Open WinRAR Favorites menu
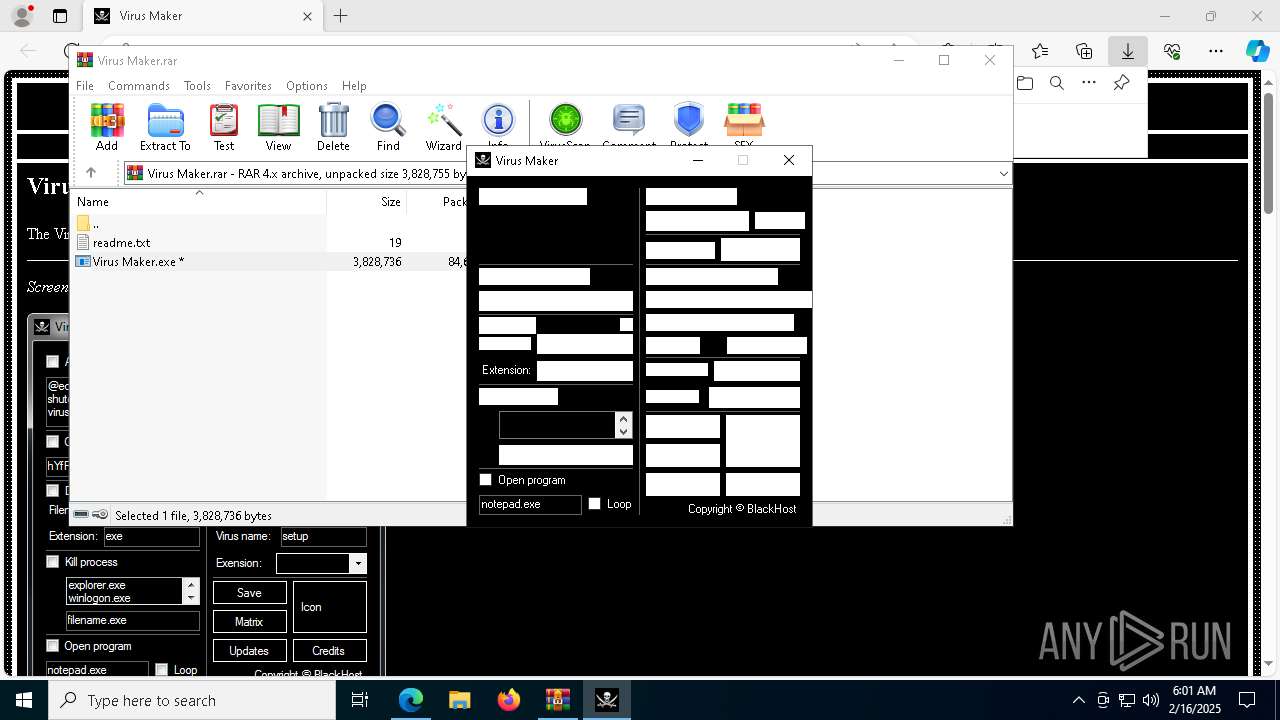The image size is (1280, 720). point(248,86)
